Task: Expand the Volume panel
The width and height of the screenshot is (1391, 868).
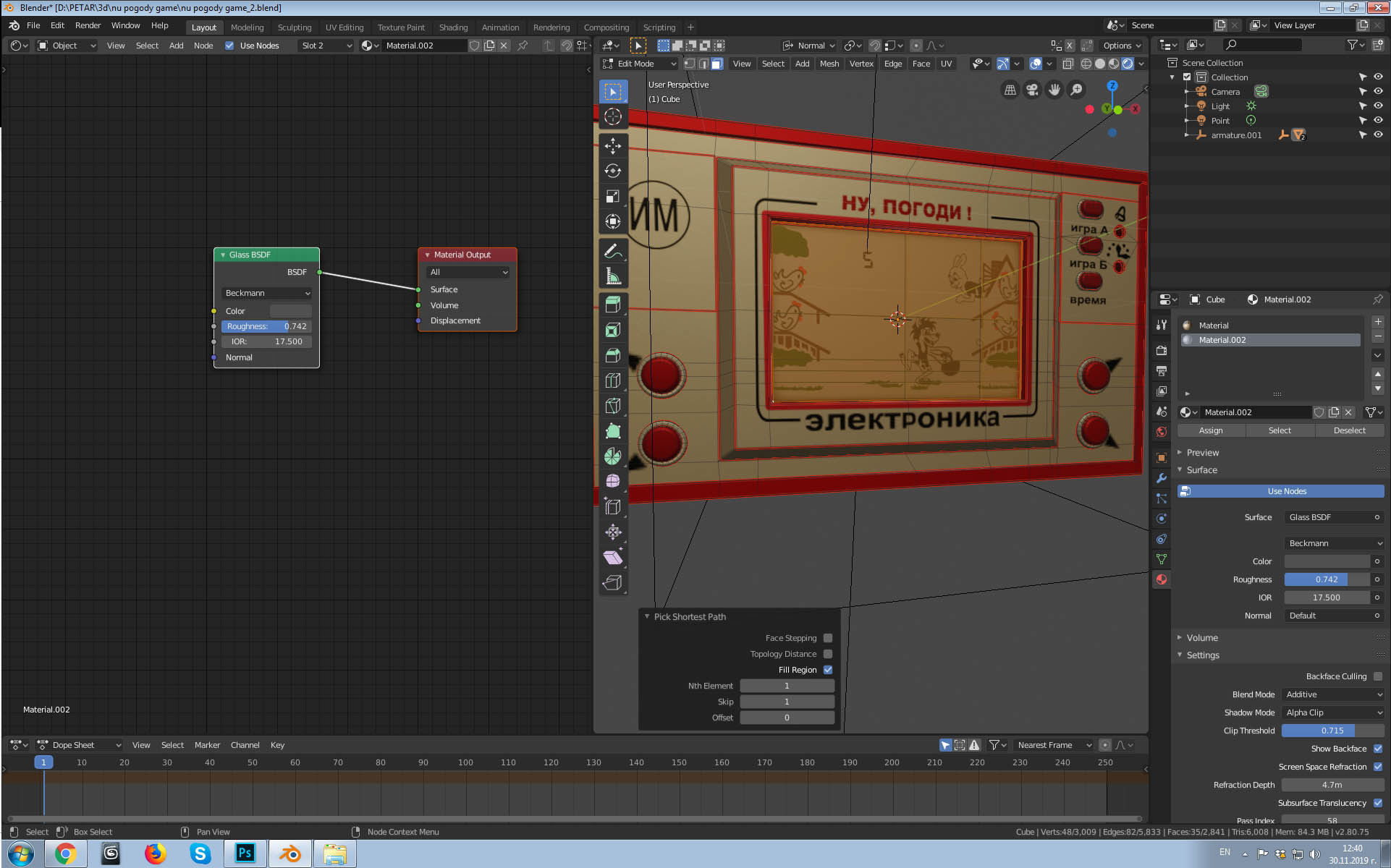Action: coord(1201,638)
